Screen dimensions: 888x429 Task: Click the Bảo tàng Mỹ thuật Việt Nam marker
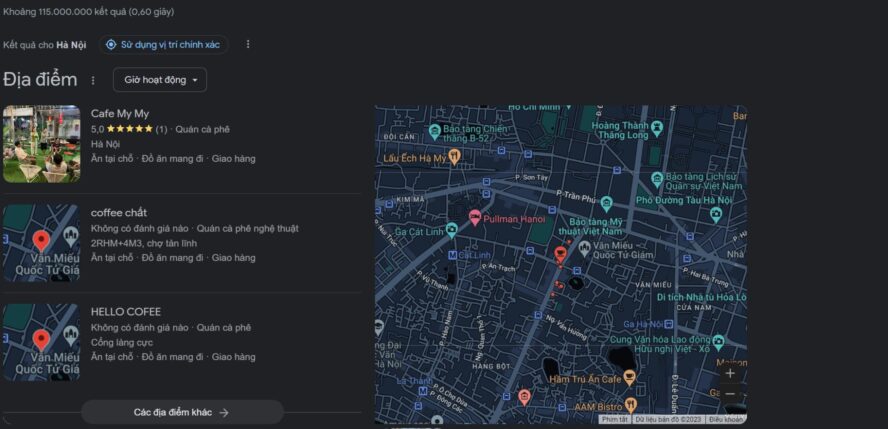coord(607,203)
